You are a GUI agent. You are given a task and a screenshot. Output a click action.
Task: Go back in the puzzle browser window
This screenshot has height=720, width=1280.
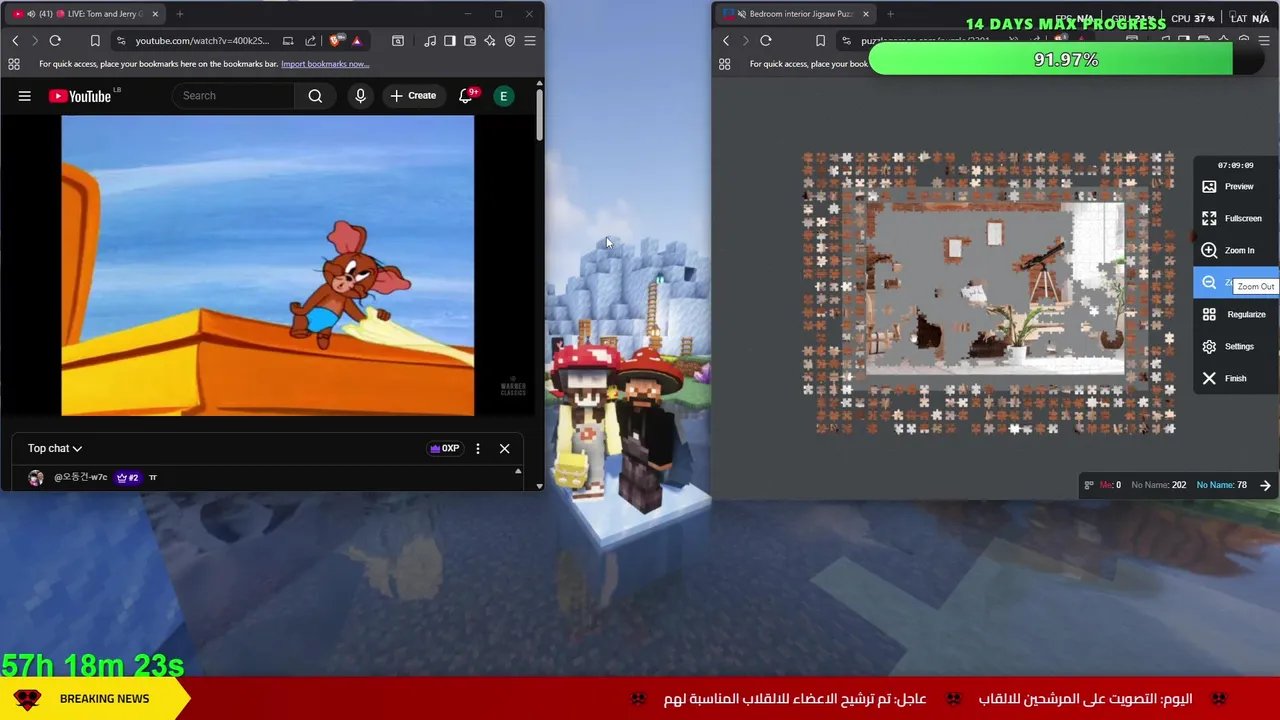pyautogui.click(x=726, y=41)
